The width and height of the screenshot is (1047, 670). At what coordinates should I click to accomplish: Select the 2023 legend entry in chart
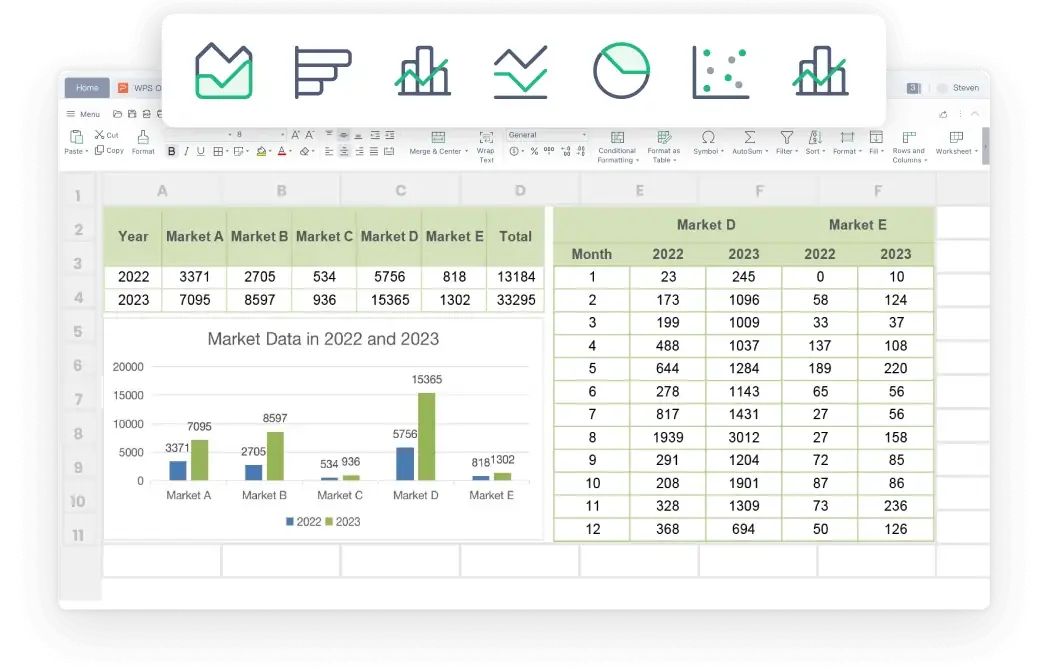(x=343, y=522)
